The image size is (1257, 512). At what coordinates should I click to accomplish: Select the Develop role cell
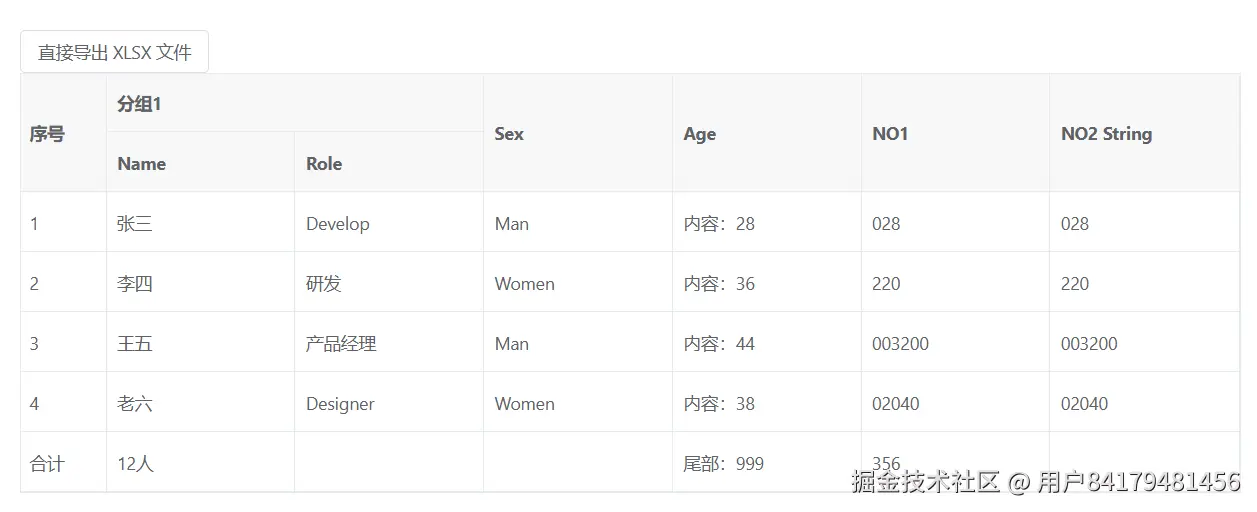pyautogui.click(x=338, y=224)
